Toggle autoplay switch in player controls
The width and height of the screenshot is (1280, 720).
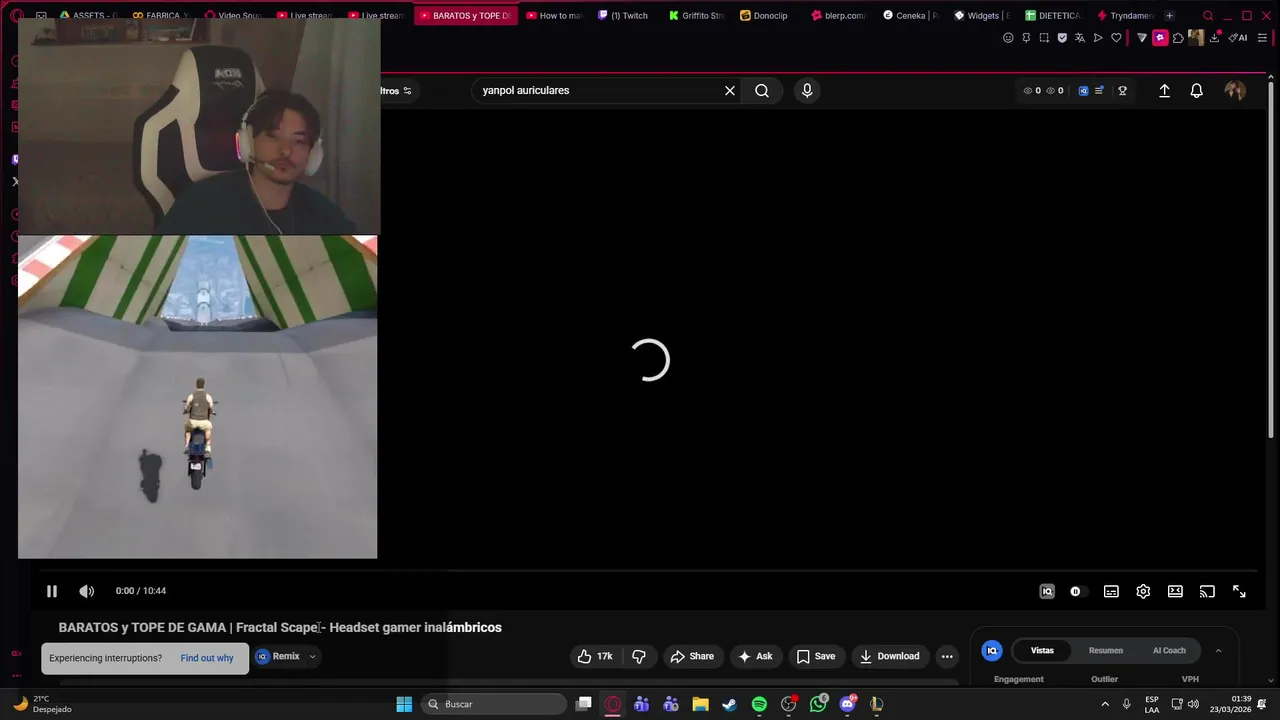[1075, 591]
